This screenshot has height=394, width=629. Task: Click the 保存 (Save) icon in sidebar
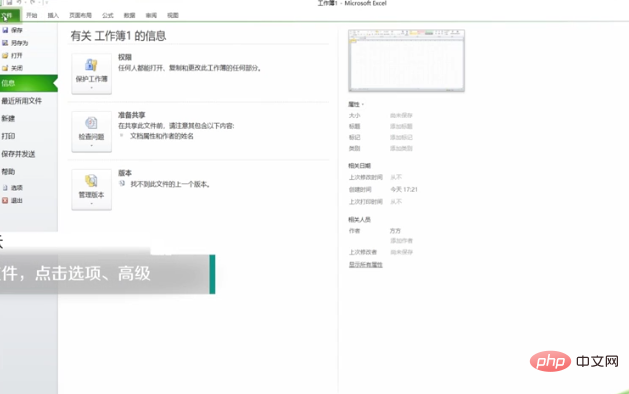pos(5,30)
